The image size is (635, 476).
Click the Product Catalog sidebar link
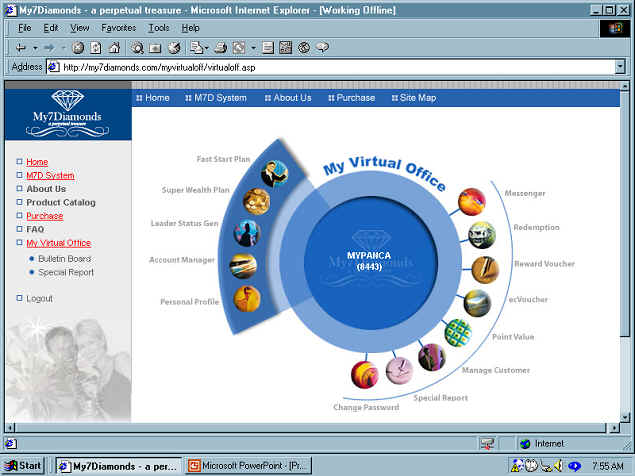click(x=61, y=202)
